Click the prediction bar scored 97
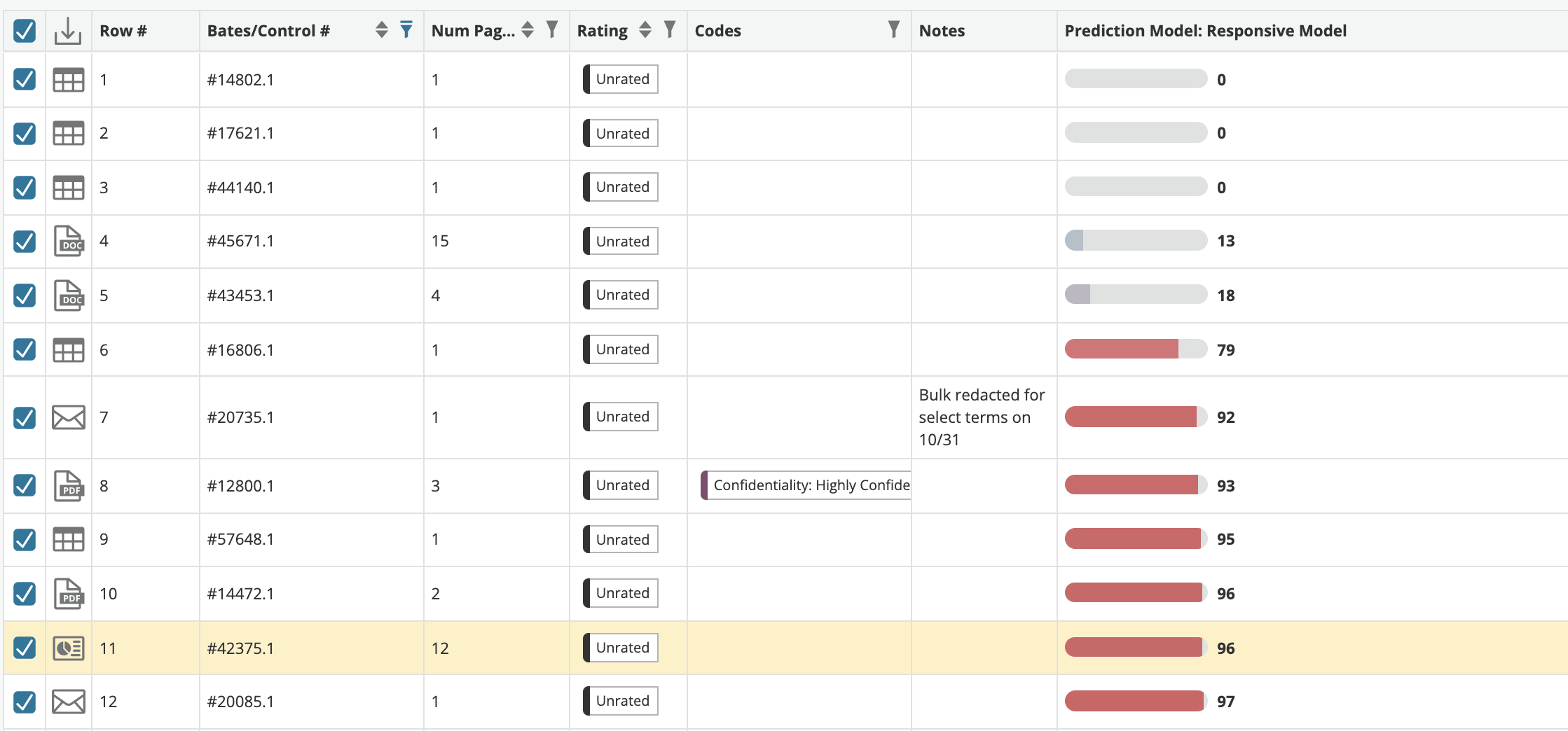This screenshot has width=1568, height=731. point(1136,700)
